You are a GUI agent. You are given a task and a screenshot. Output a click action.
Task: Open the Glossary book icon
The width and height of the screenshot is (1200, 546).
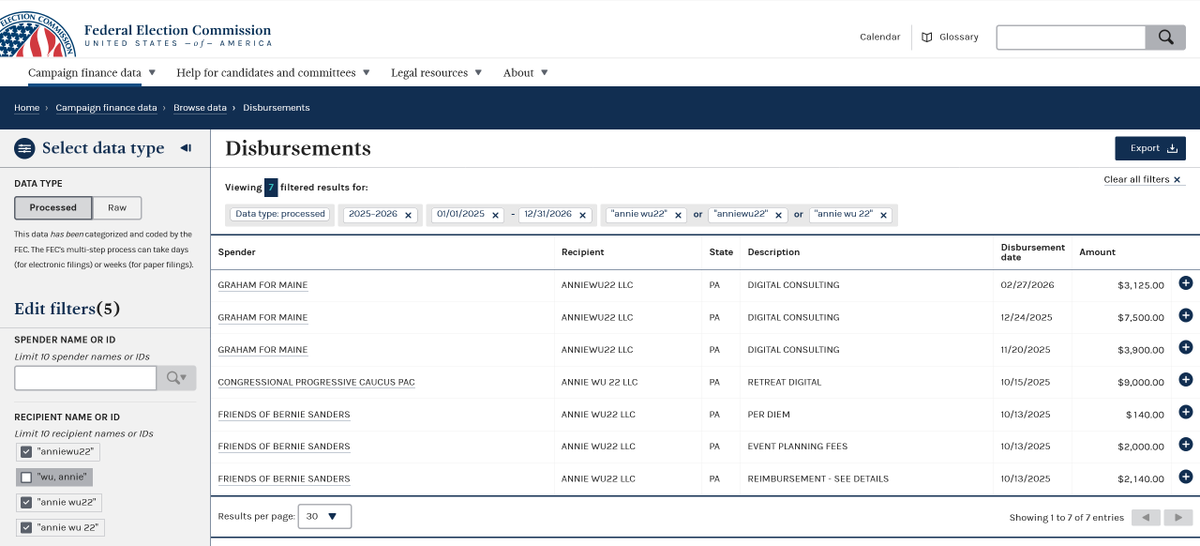point(927,37)
